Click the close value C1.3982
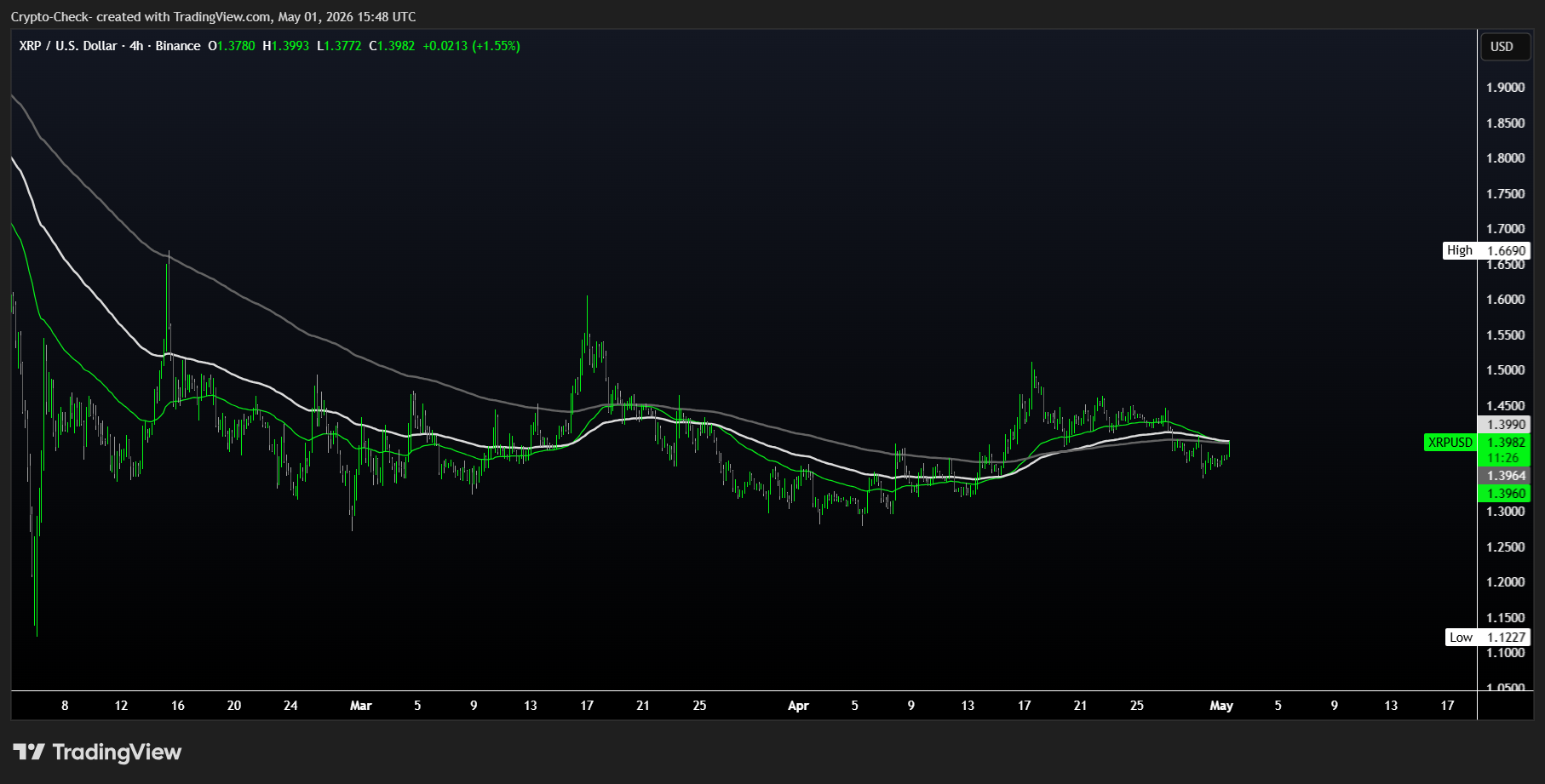 [392, 46]
